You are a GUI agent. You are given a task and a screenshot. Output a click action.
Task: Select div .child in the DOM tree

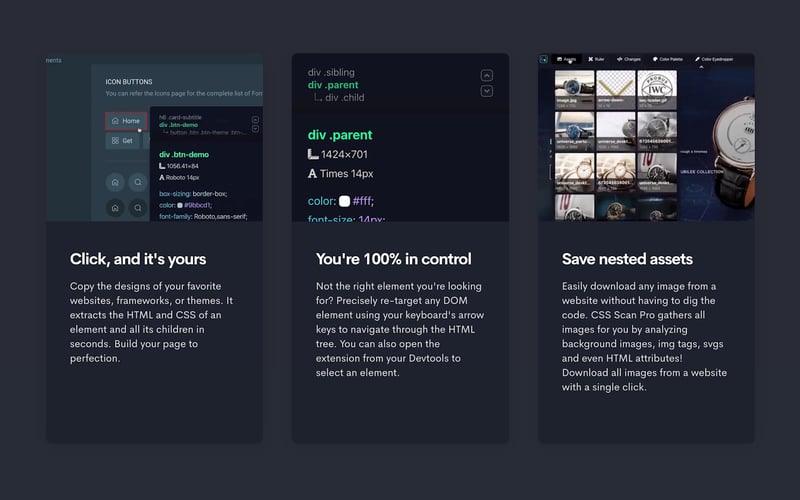pyautogui.click(x=344, y=97)
